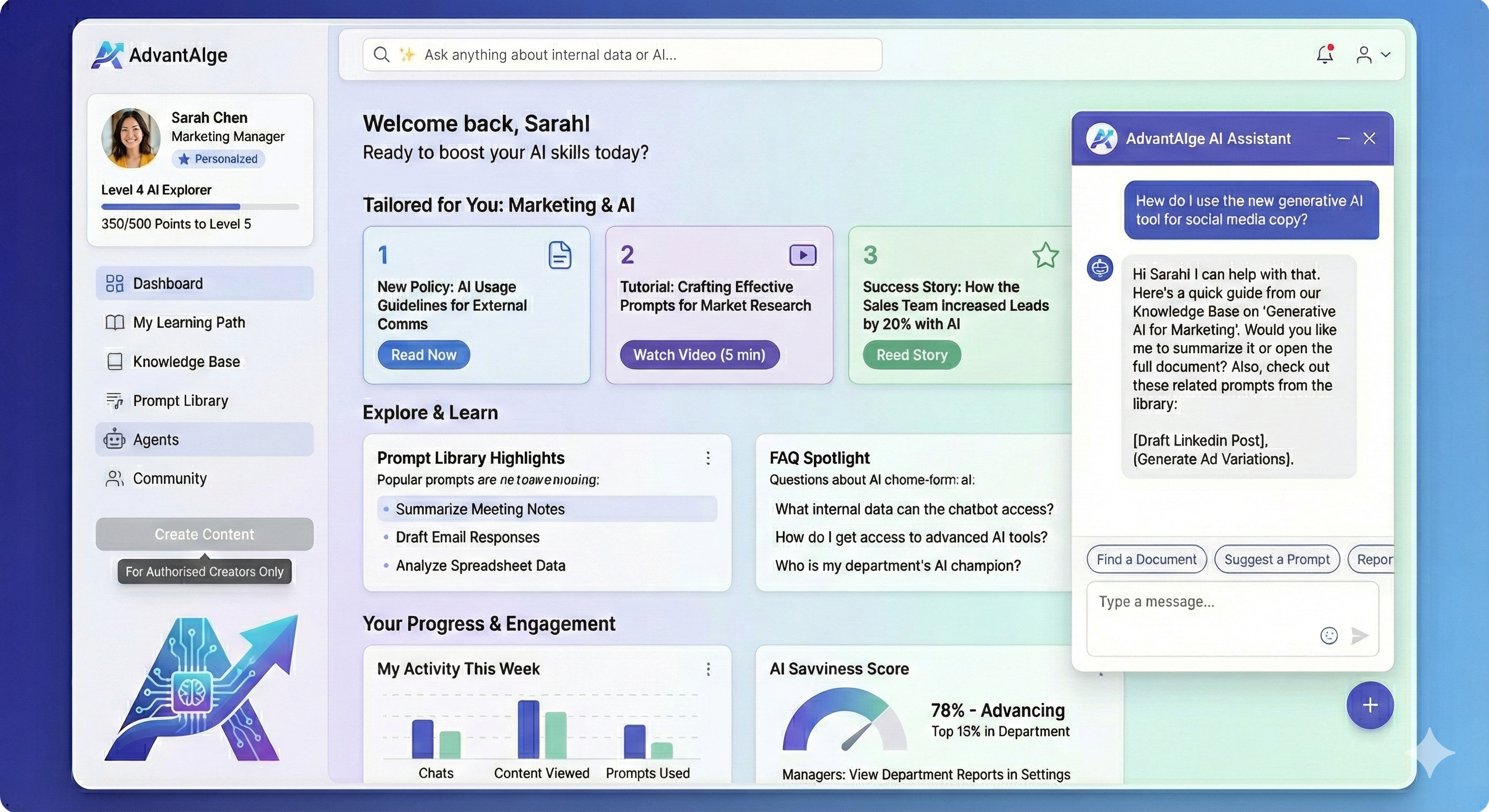Click the send message arrow icon
This screenshot has width=1489, height=812.
(1360, 636)
